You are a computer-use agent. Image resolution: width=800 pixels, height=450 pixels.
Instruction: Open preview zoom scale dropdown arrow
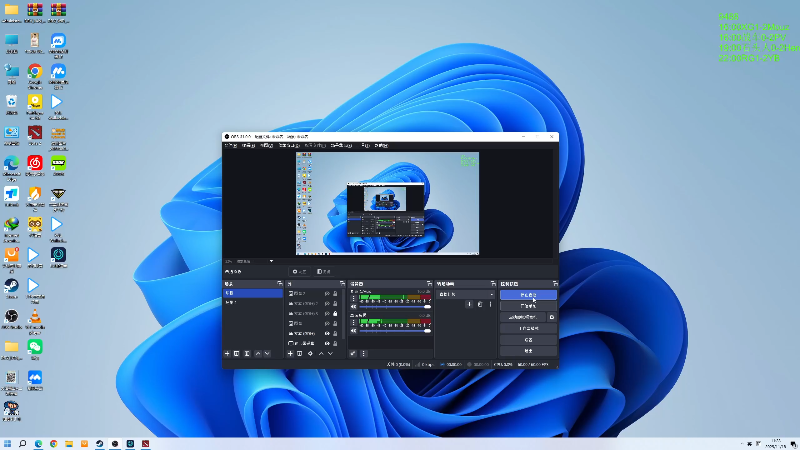point(271,261)
